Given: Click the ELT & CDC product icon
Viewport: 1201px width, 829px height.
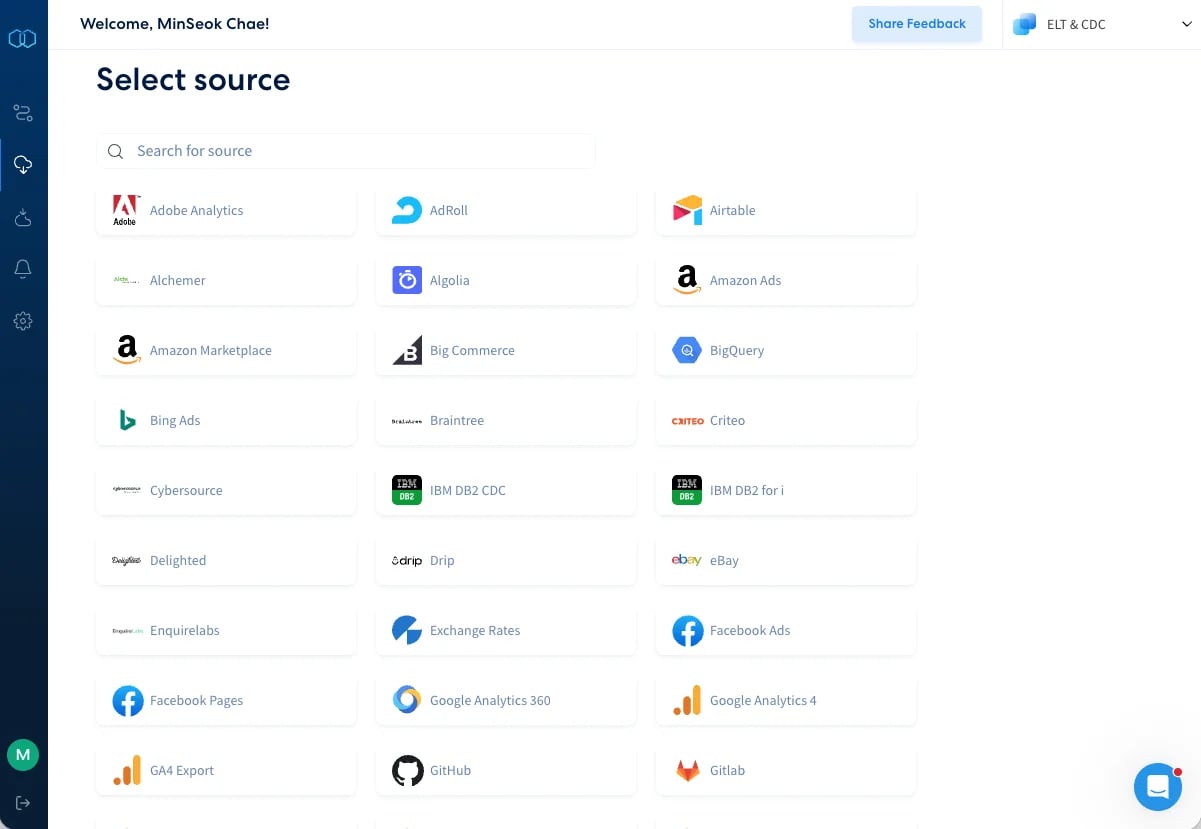Looking at the screenshot, I should (1024, 24).
